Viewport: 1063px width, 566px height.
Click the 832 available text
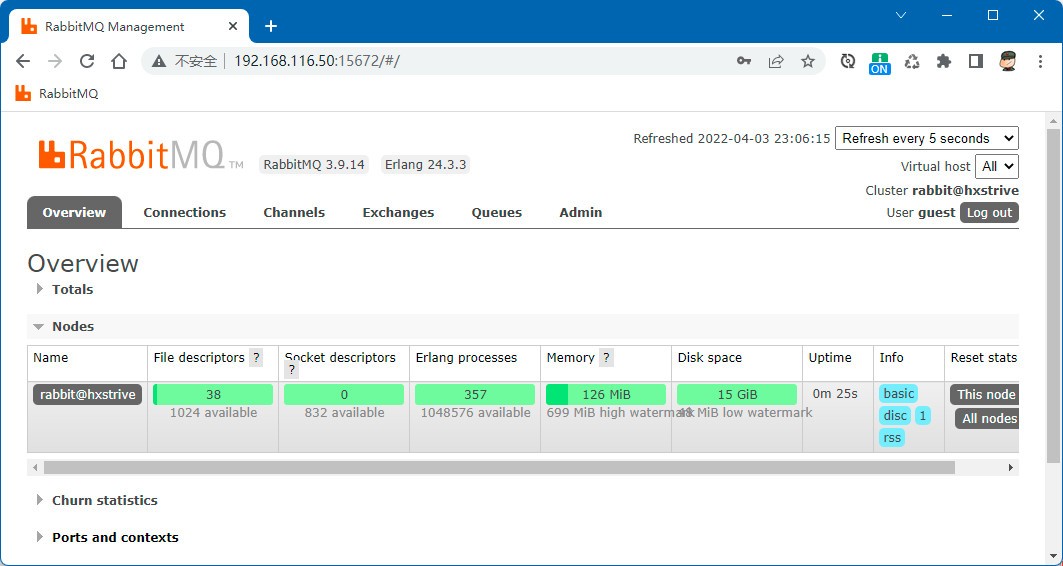coord(344,413)
